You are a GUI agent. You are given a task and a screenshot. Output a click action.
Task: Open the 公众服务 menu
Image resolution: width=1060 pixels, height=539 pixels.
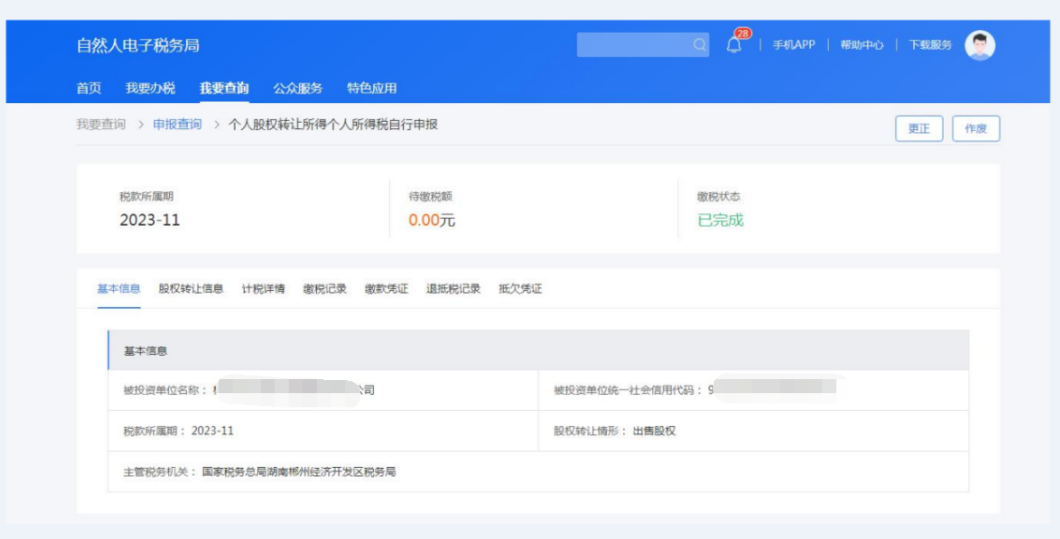click(298, 88)
